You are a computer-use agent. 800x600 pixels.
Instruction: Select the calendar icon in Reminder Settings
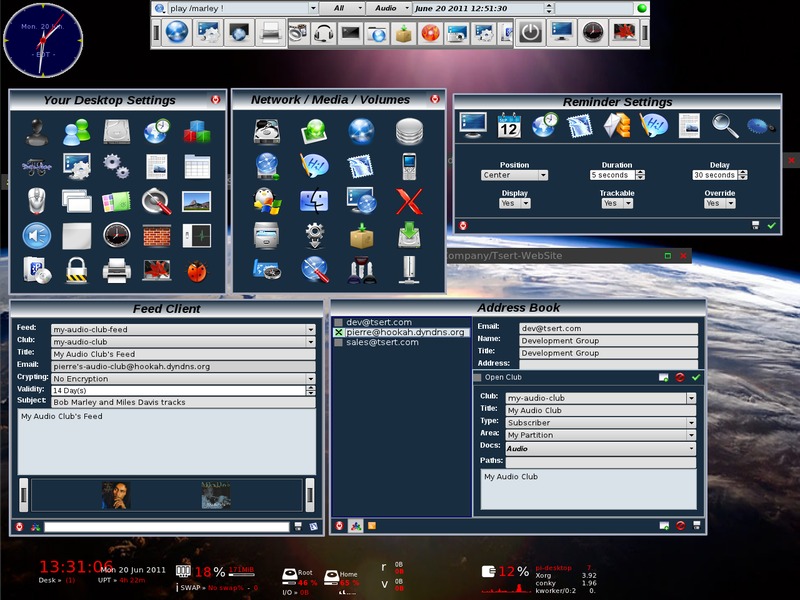tap(509, 126)
